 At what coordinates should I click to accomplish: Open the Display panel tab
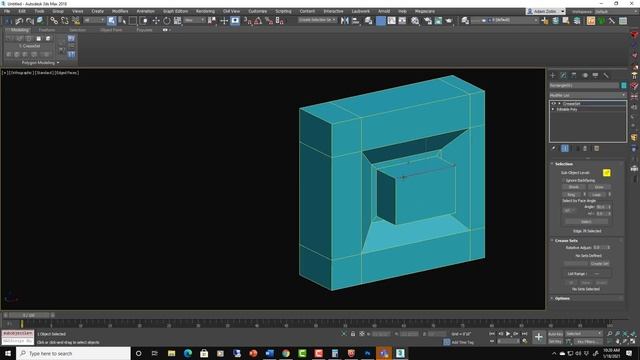coord(596,76)
